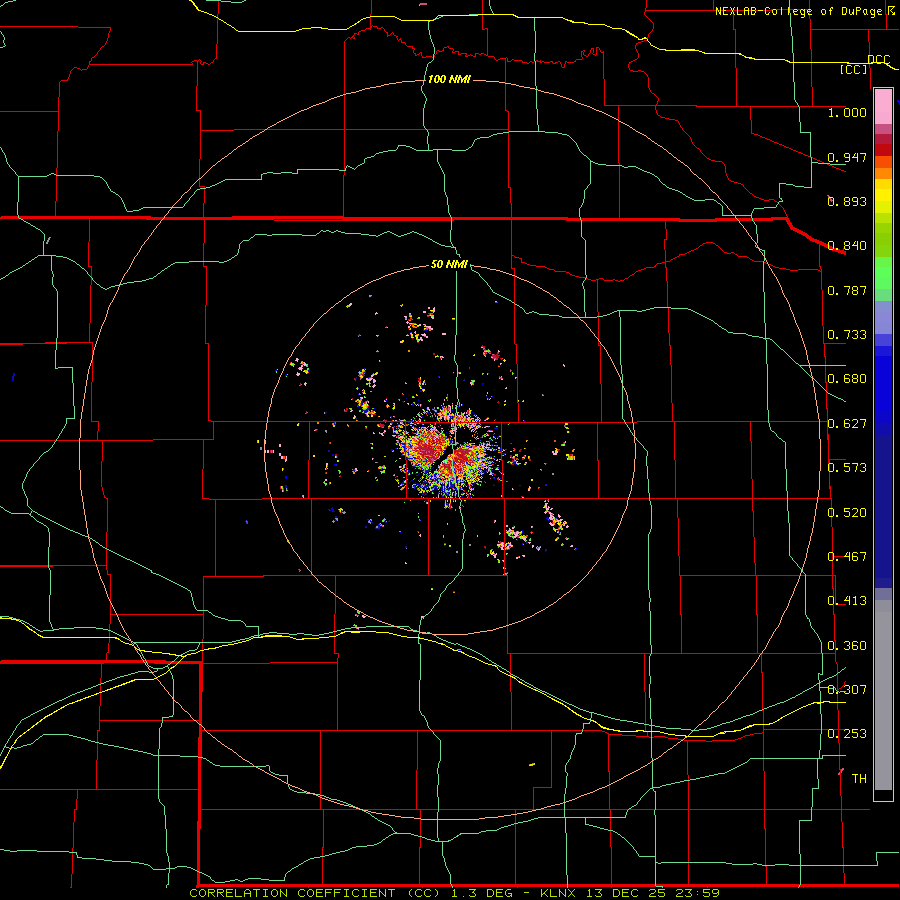Select the 0.787 scale value
The width and height of the screenshot is (900, 900).
pyautogui.click(x=847, y=290)
